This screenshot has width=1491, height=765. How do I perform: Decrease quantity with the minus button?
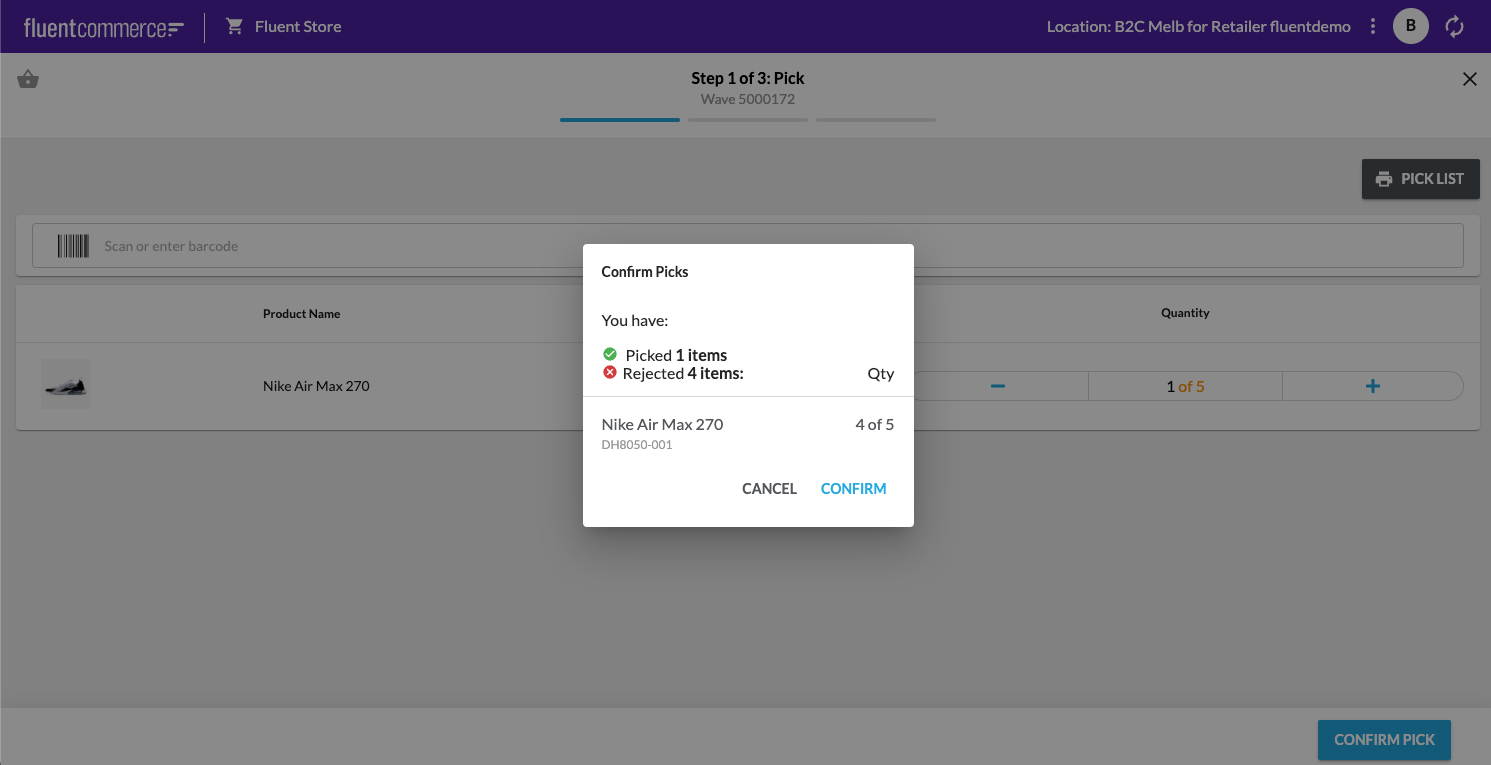pyautogui.click(x=997, y=386)
